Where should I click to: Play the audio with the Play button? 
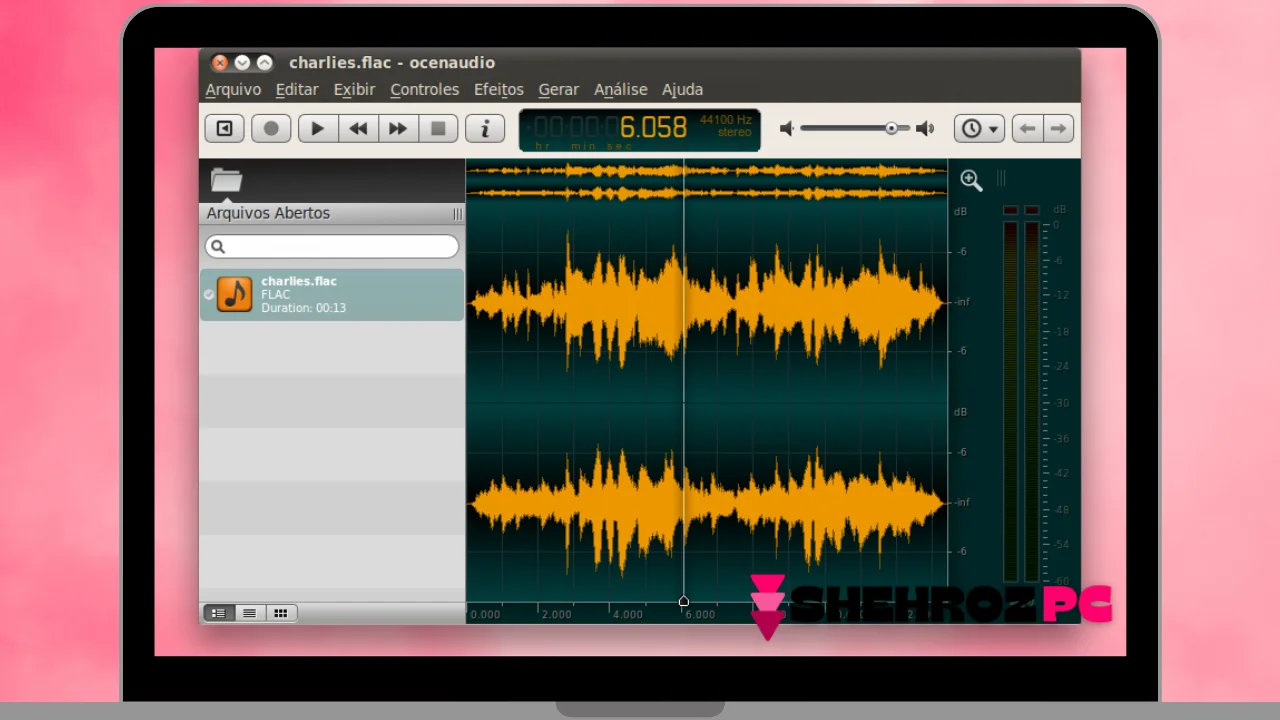318,128
